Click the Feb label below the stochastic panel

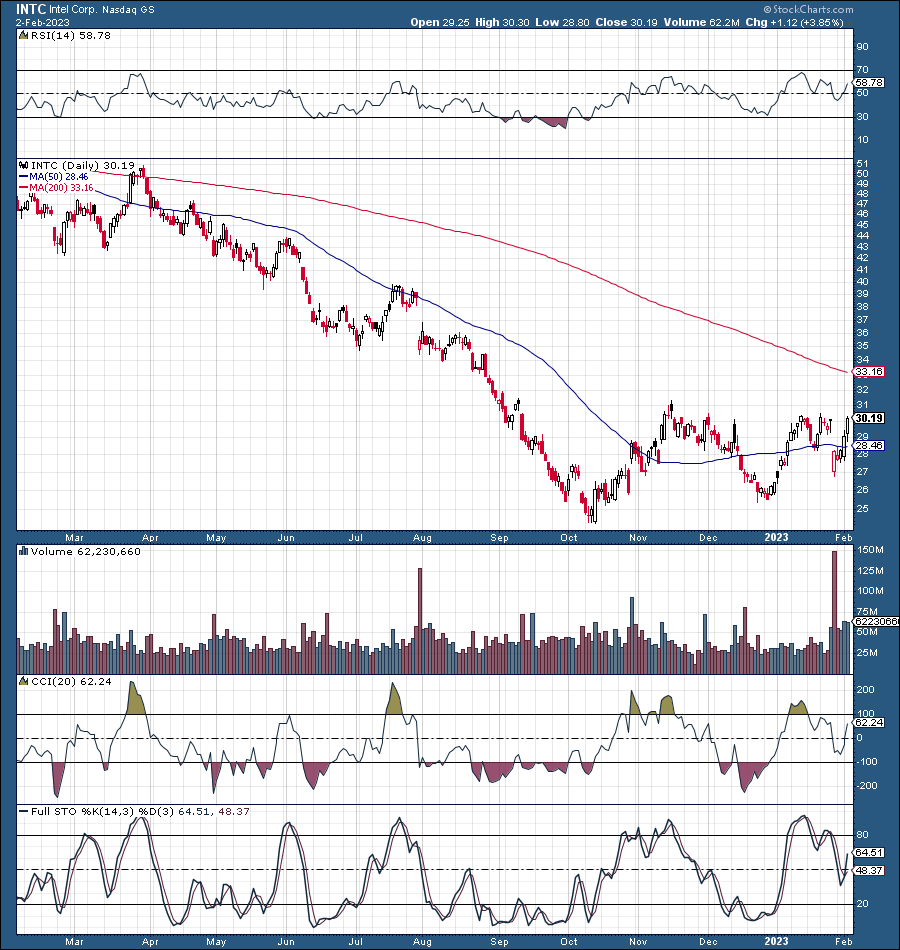click(844, 942)
